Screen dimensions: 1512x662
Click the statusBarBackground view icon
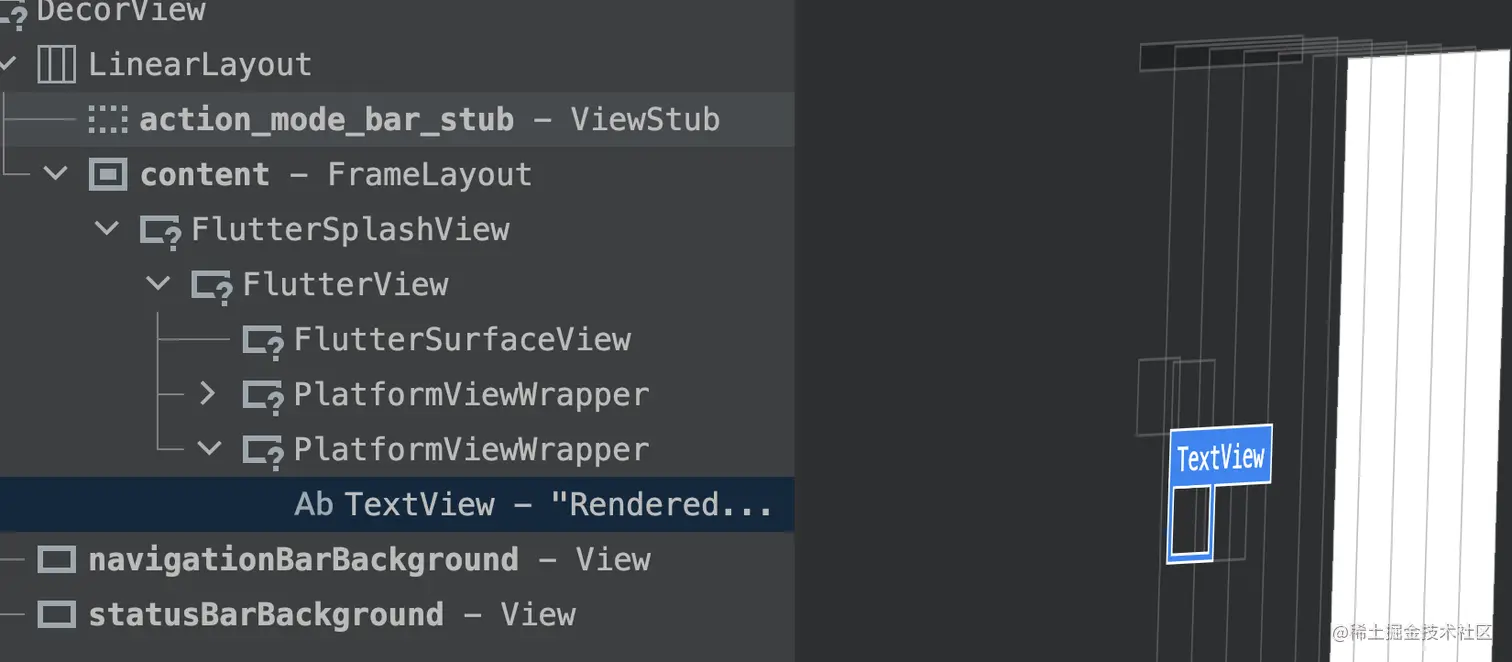coord(56,614)
